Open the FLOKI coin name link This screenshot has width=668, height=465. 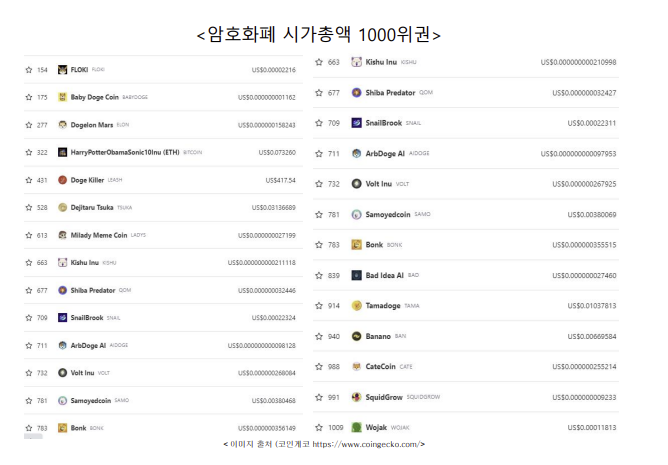pyautogui.click(x=79, y=70)
